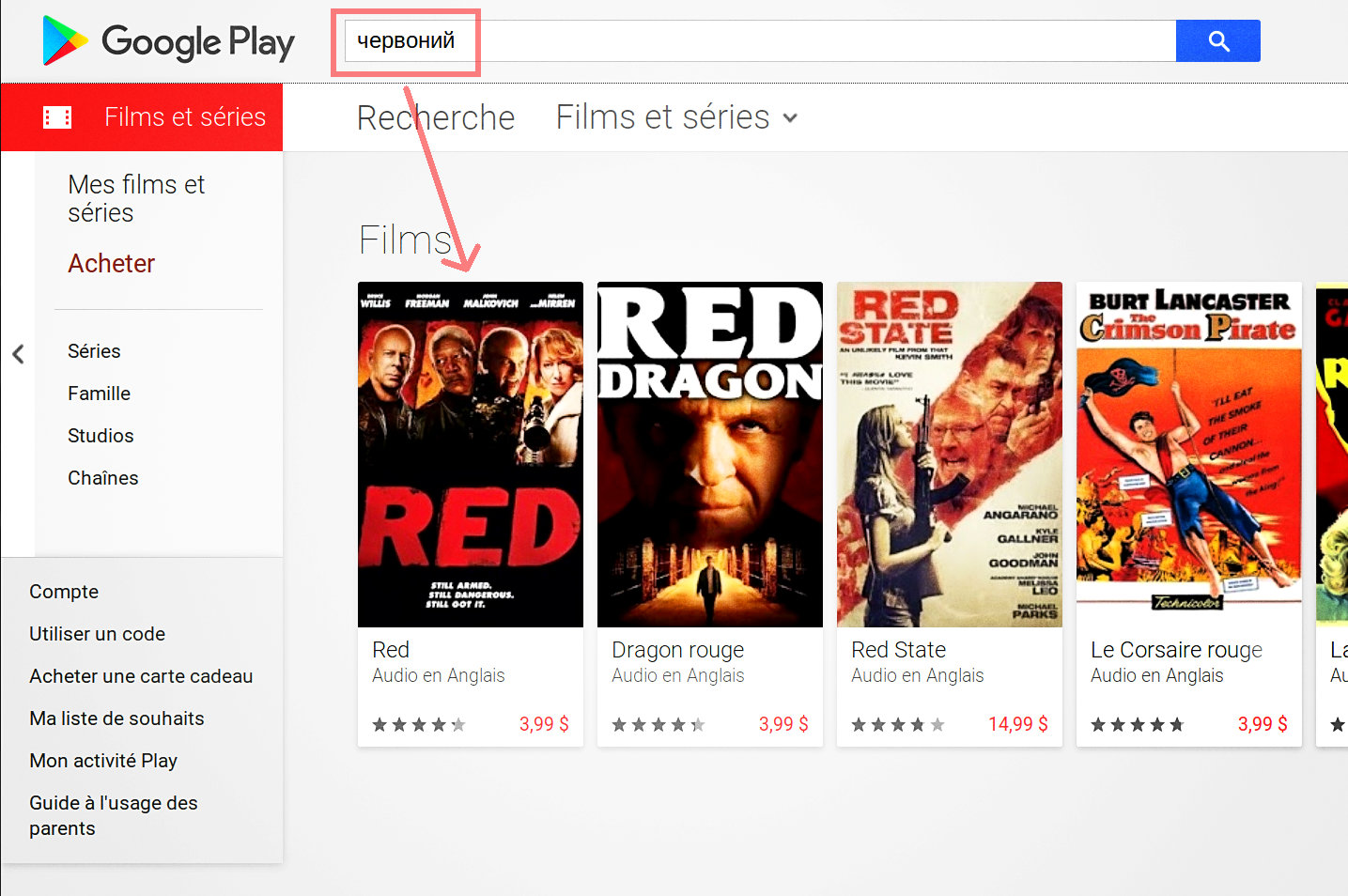This screenshot has width=1348, height=896.
Task: Click the search field containing червоний
Action: [x=760, y=41]
